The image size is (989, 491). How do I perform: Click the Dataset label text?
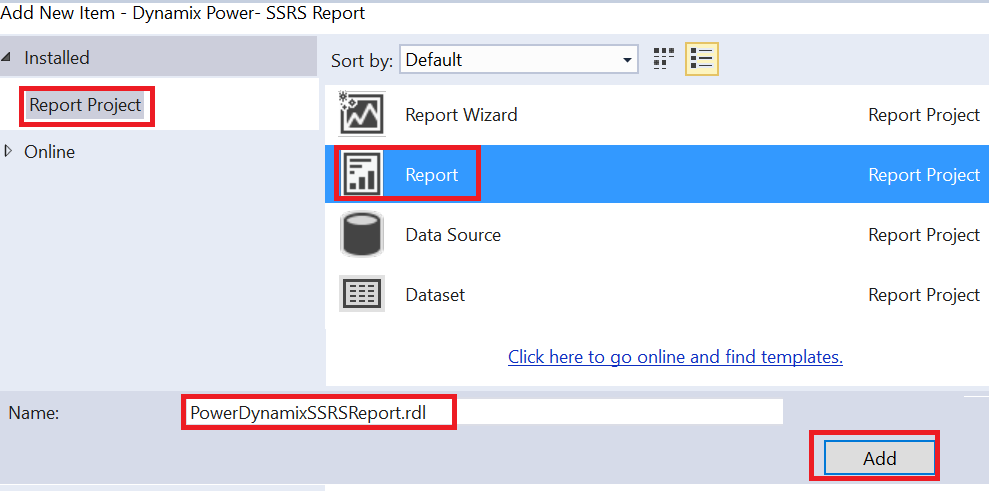(435, 294)
